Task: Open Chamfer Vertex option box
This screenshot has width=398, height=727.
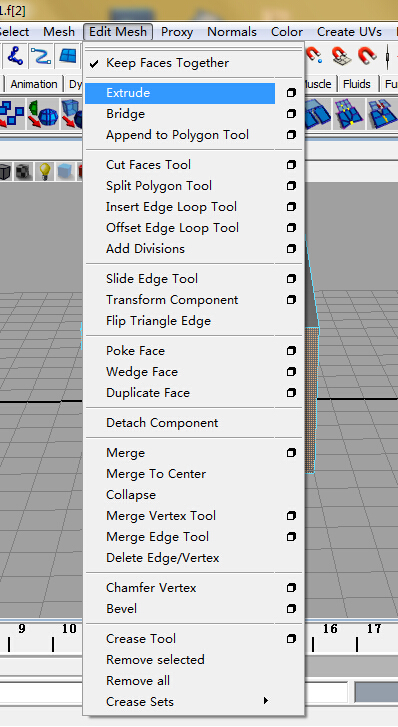Action: point(291,587)
